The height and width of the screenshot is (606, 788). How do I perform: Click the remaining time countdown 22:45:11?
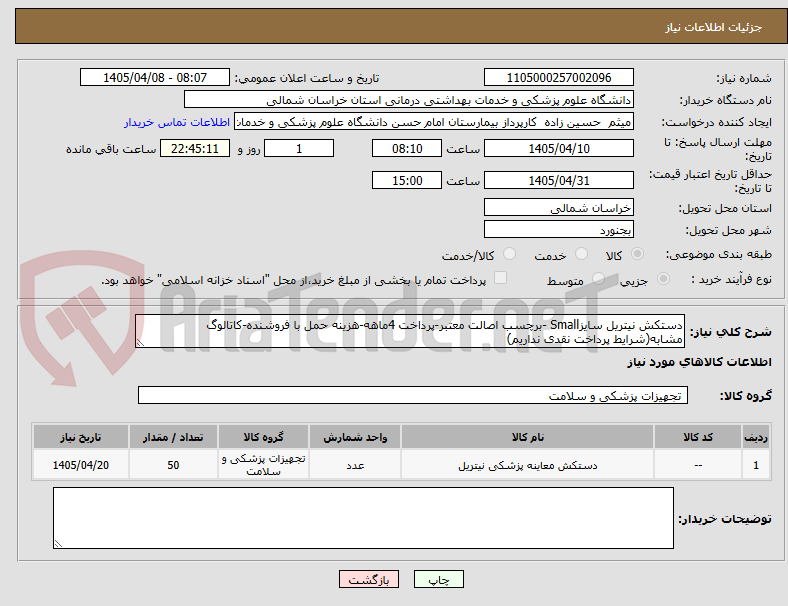(x=195, y=149)
